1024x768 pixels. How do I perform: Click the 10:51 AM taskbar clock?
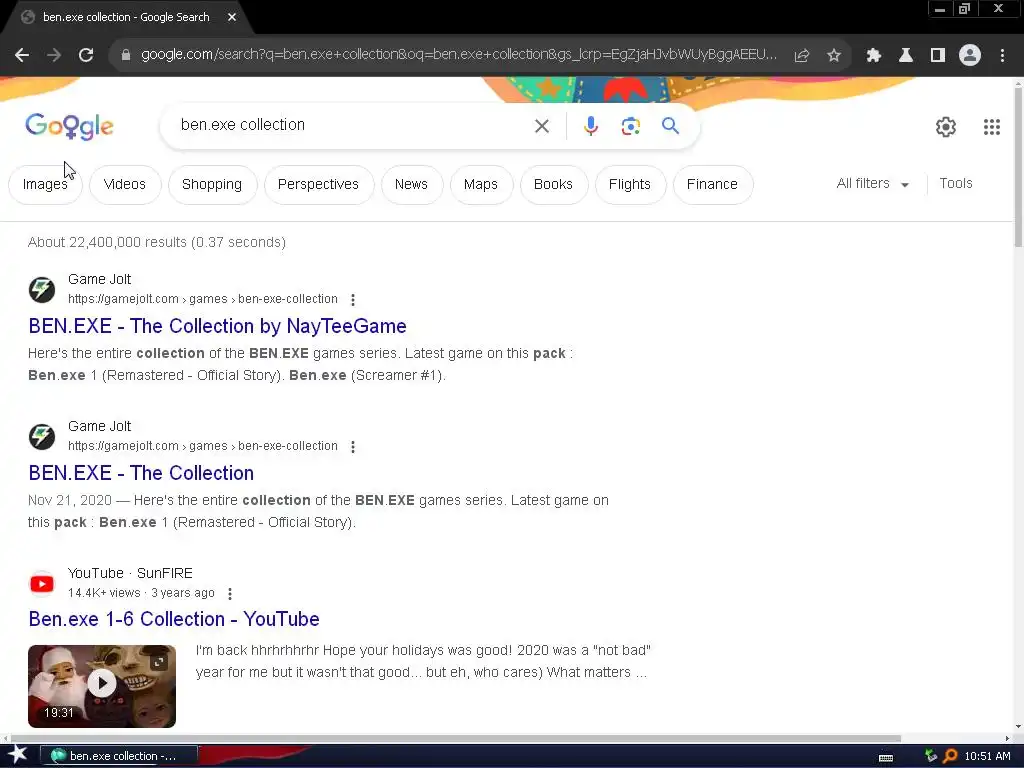coord(987,756)
